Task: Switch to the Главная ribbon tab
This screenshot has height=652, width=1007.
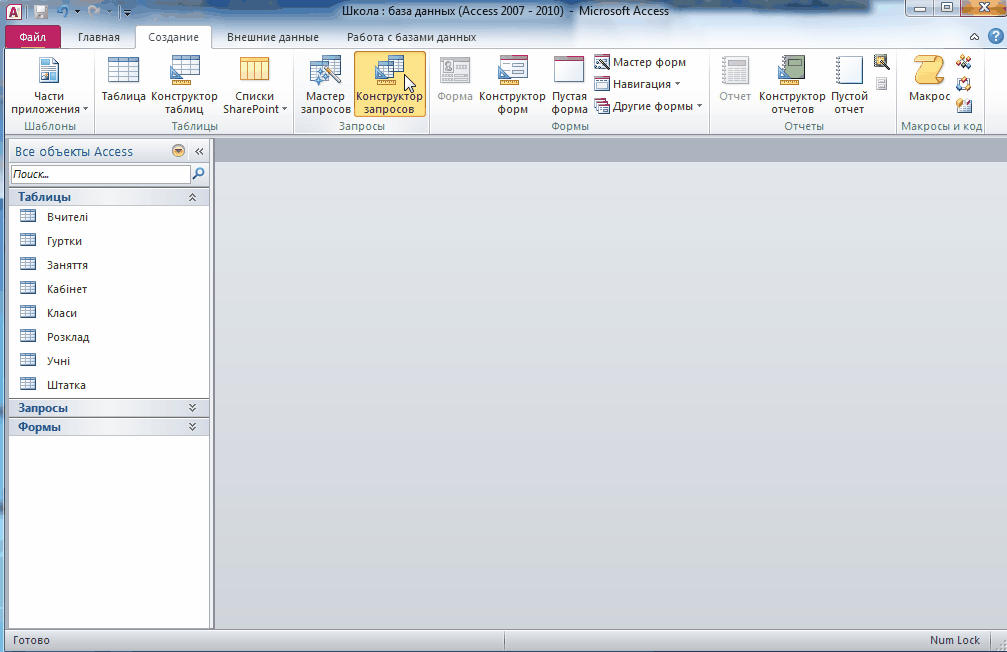Action: [x=99, y=37]
